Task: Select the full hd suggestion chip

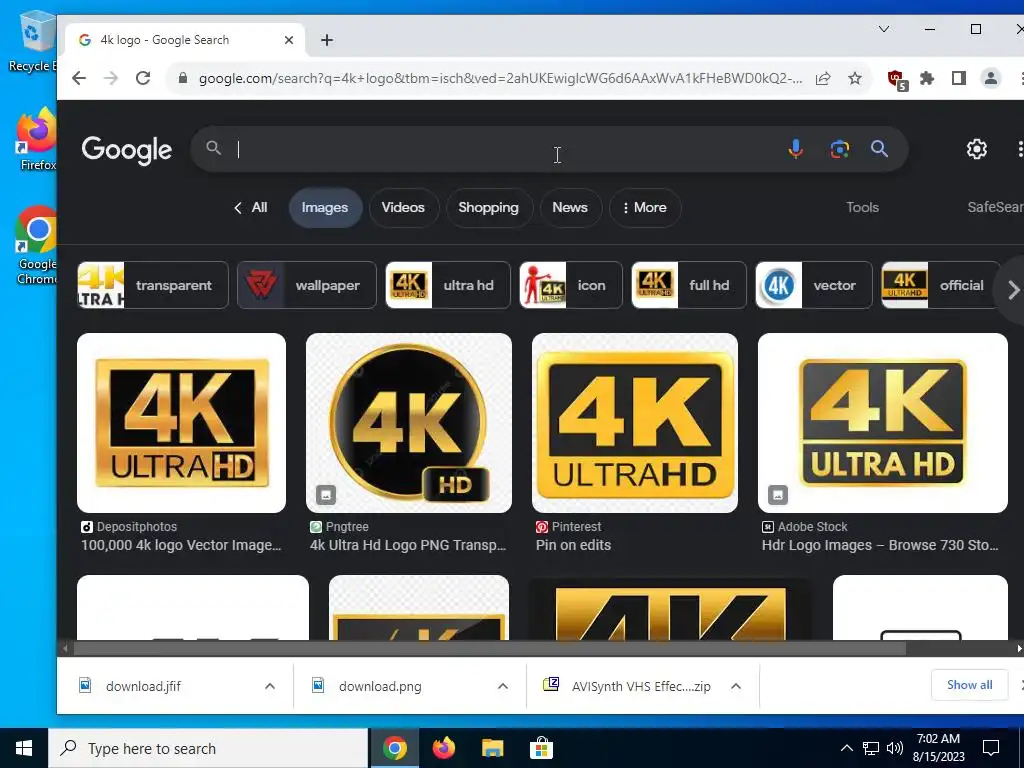Action: pos(688,285)
